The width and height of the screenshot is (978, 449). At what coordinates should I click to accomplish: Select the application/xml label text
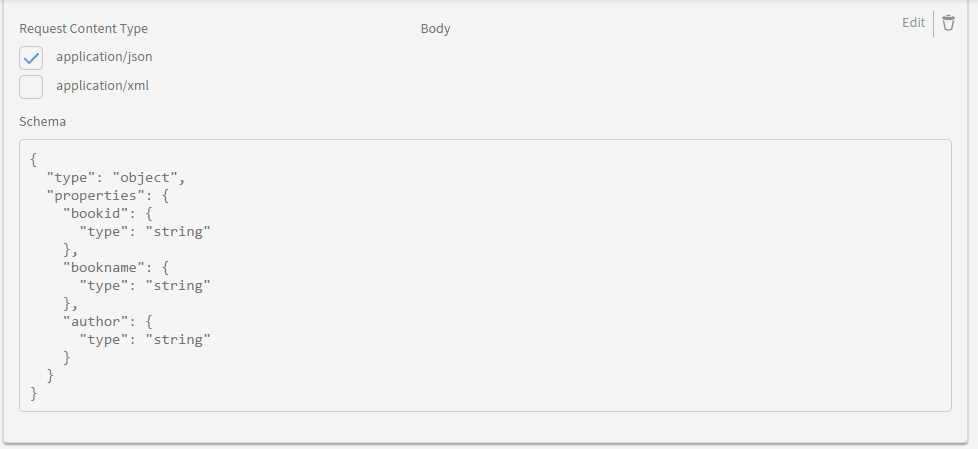pos(102,85)
